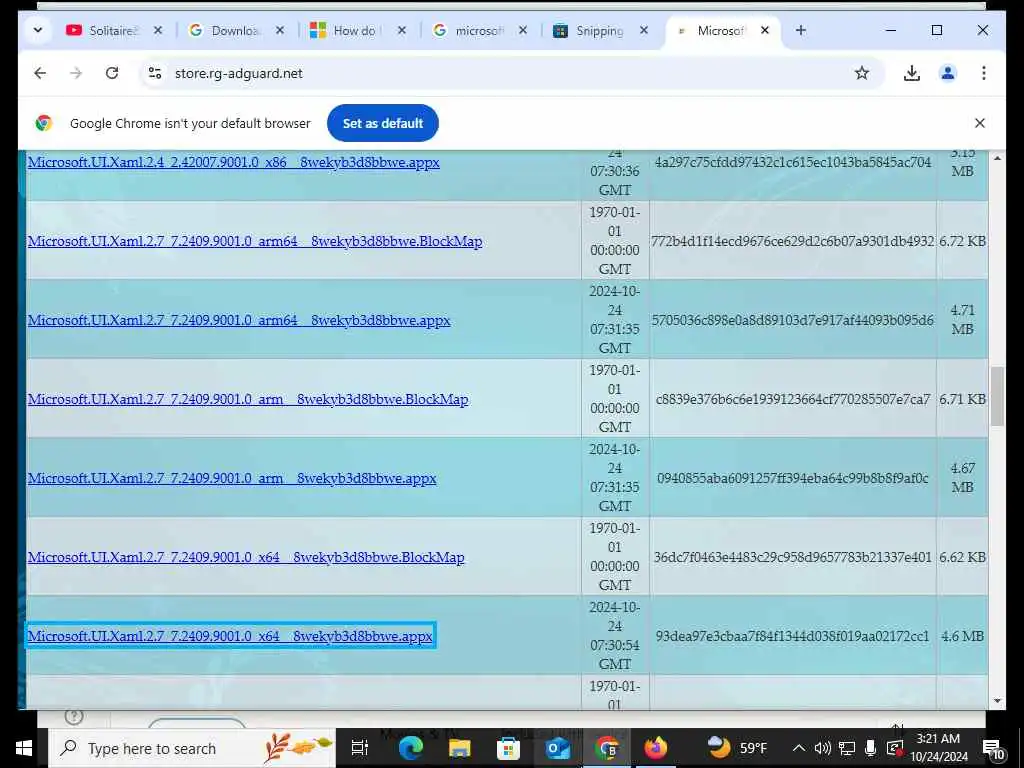Select hash 5705036c898e0a8d89103d7e917af44093b095d6

[x=792, y=320]
